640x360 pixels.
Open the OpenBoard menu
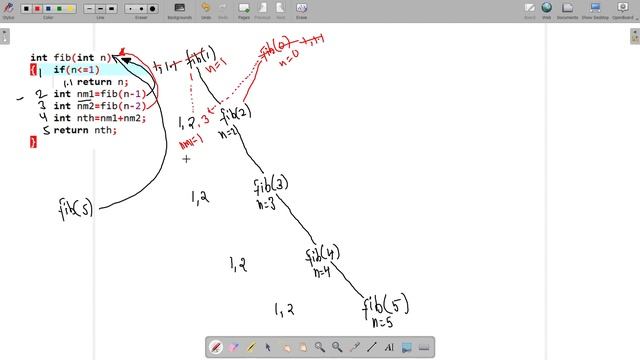coord(623,10)
